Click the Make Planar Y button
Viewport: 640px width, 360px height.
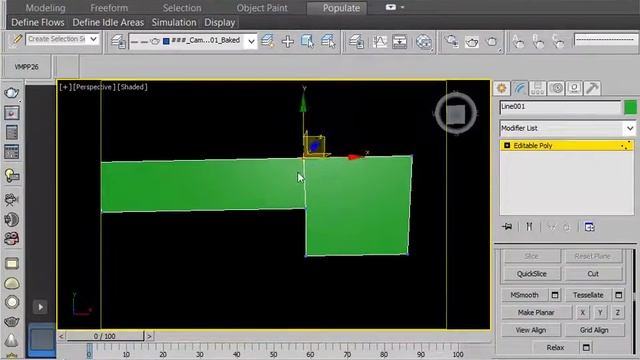[x=600, y=312]
